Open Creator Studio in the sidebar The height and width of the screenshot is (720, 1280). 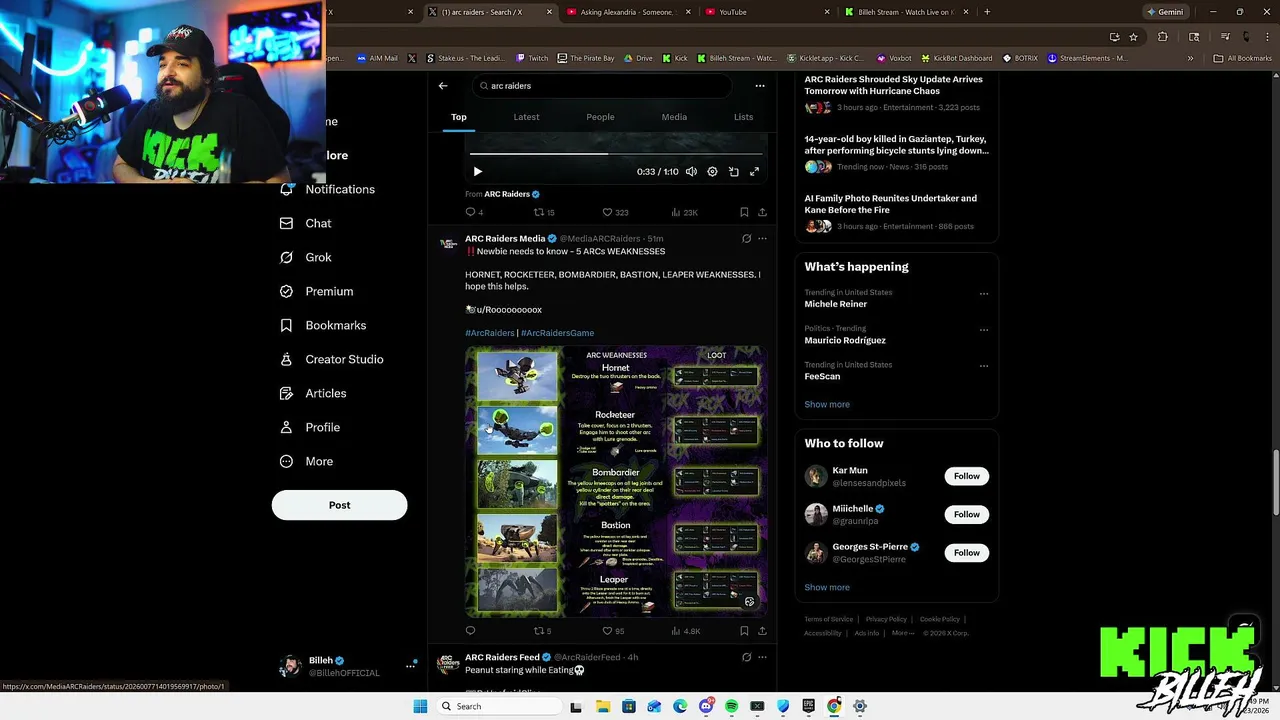332,359
